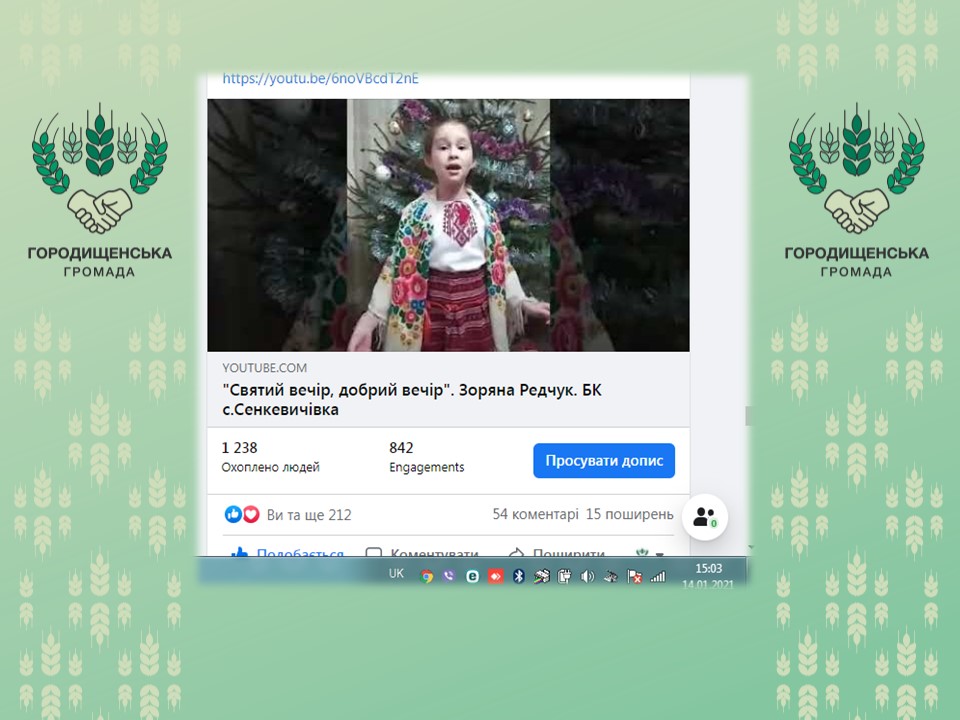Click the page scrollbar thumb
Screen dimensions: 960x720
(x=748, y=416)
